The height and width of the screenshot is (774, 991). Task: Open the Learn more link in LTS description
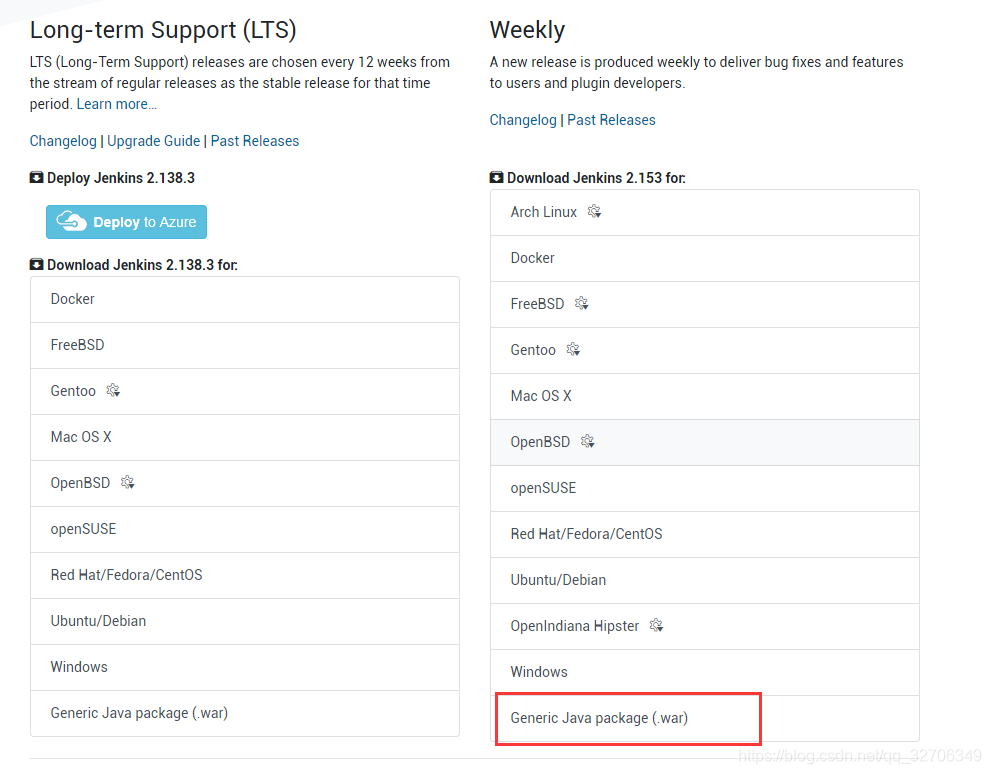tap(117, 104)
